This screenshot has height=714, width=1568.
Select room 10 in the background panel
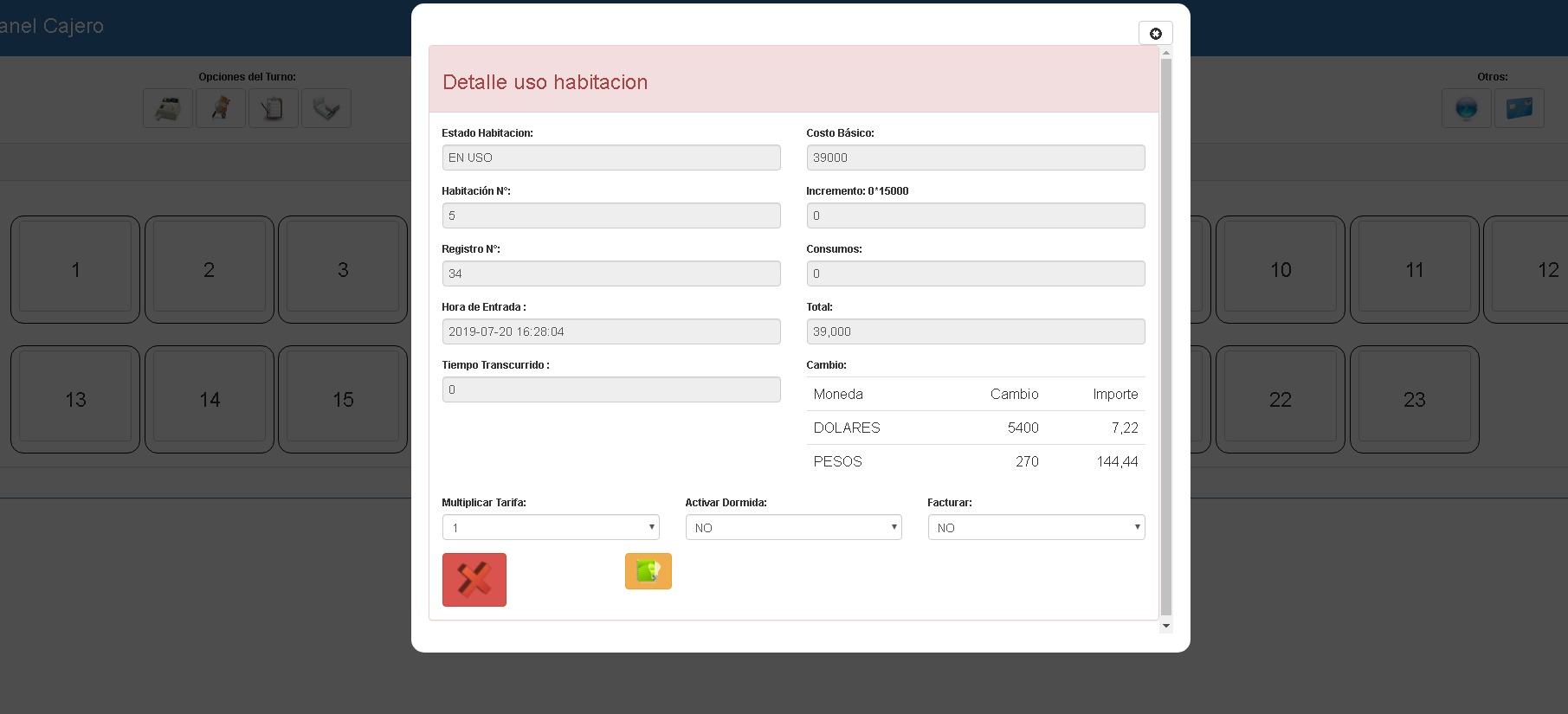1281,269
